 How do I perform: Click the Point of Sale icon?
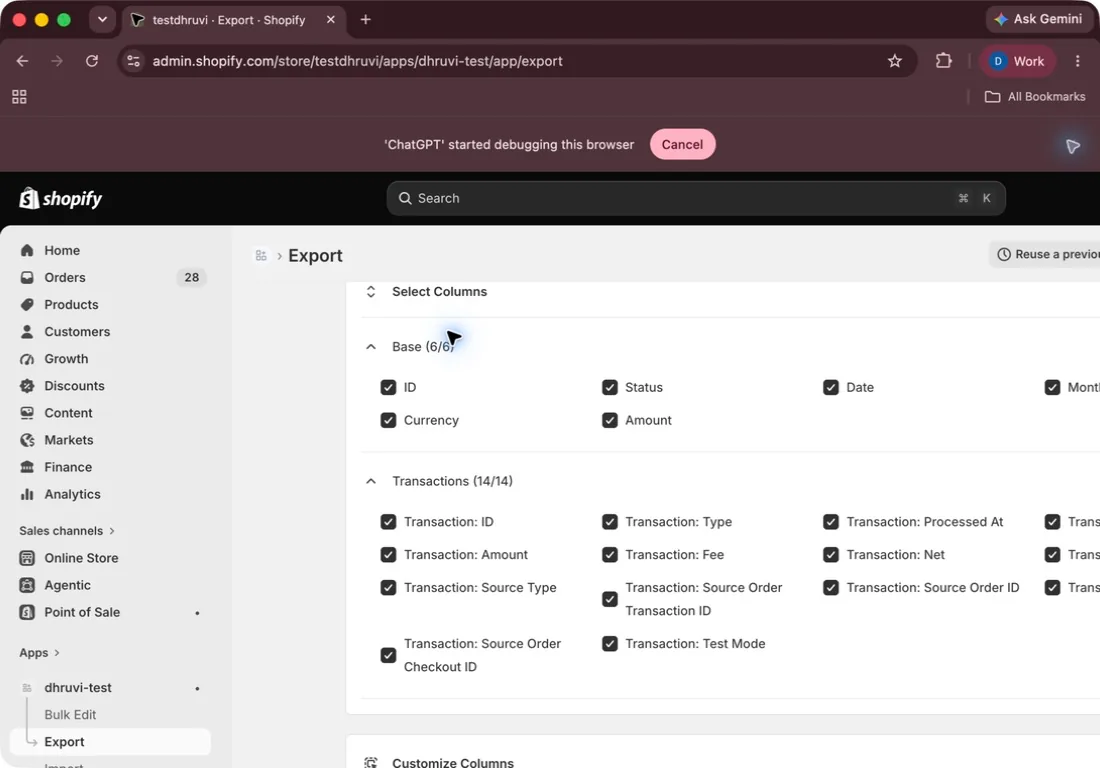(x=27, y=612)
